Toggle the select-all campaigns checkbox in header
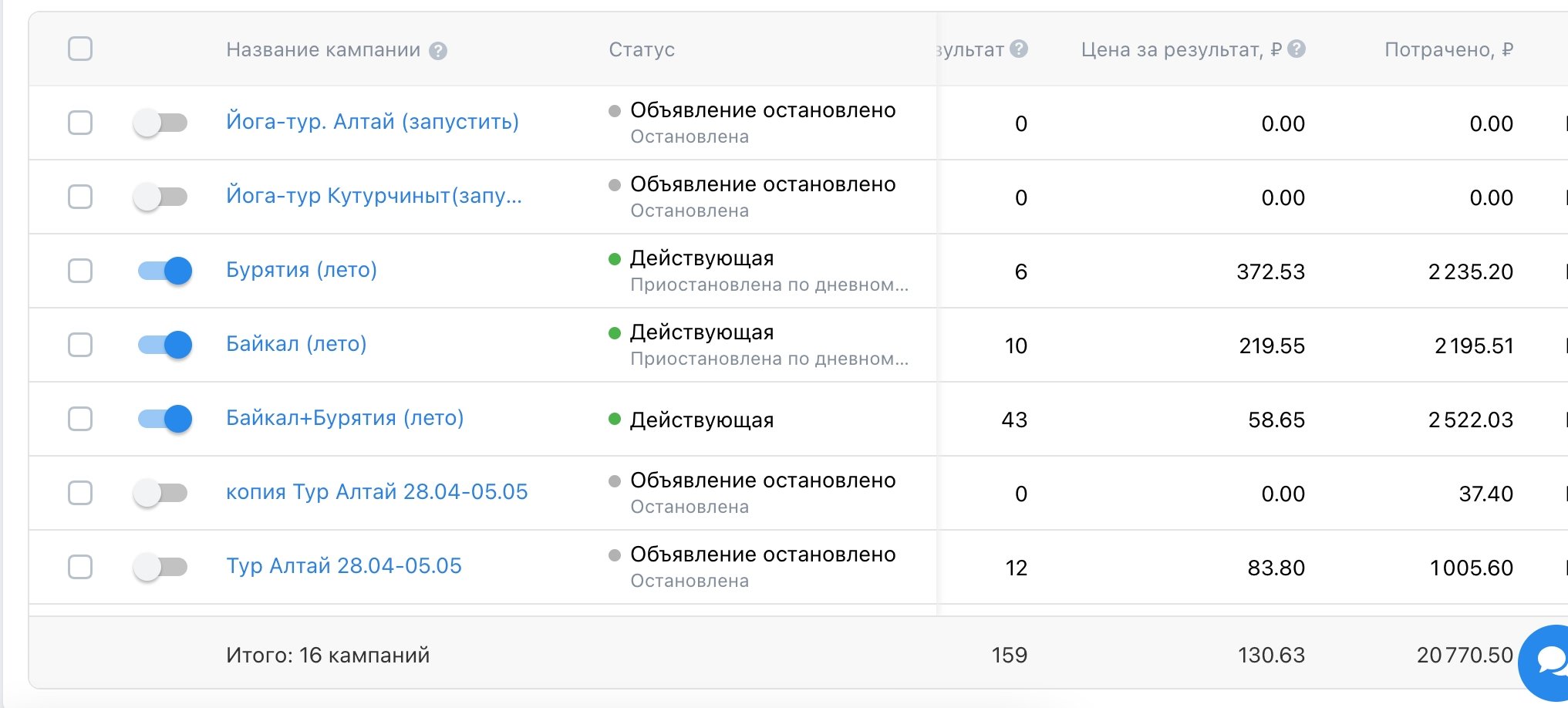The image size is (1568, 708). tap(80, 49)
